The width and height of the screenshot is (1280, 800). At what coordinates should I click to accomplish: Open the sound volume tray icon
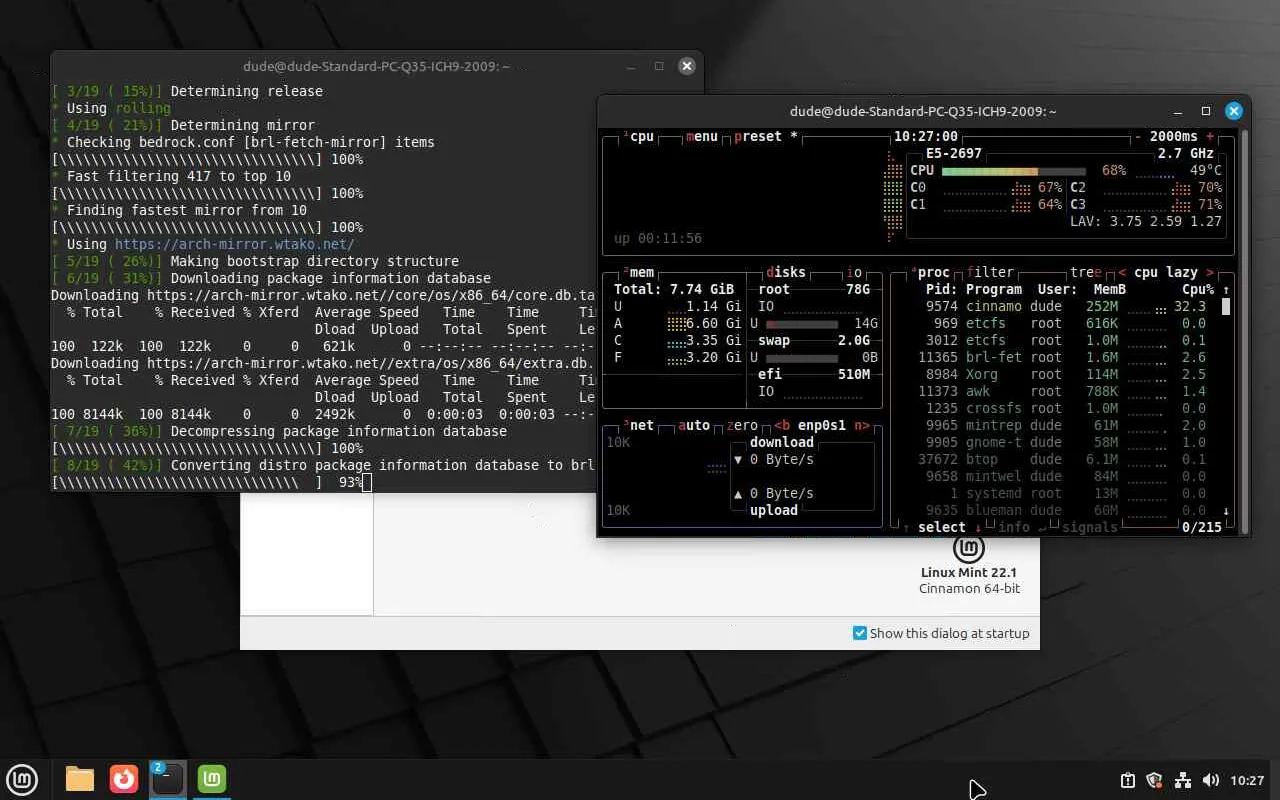(1210, 780)
